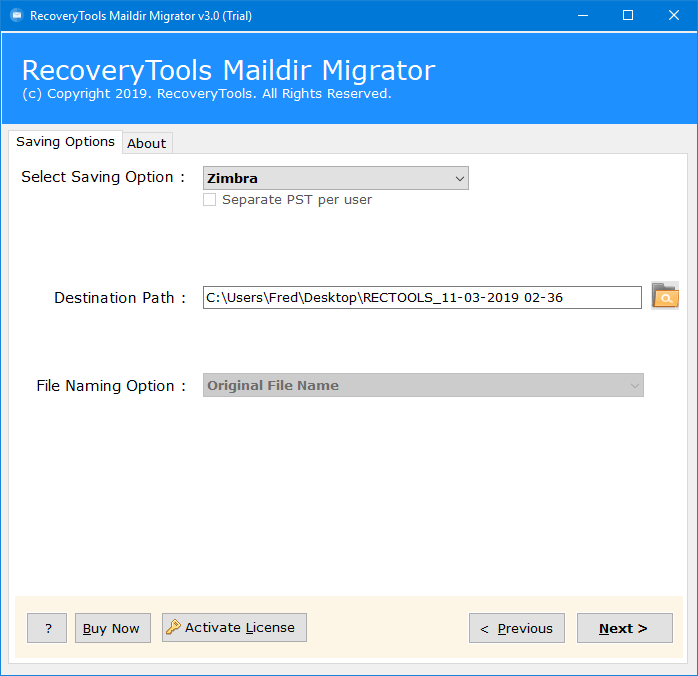Viewport: 698px width, 676px height.
Task: Open the File Naming Option dropdown
Action: 423,385
